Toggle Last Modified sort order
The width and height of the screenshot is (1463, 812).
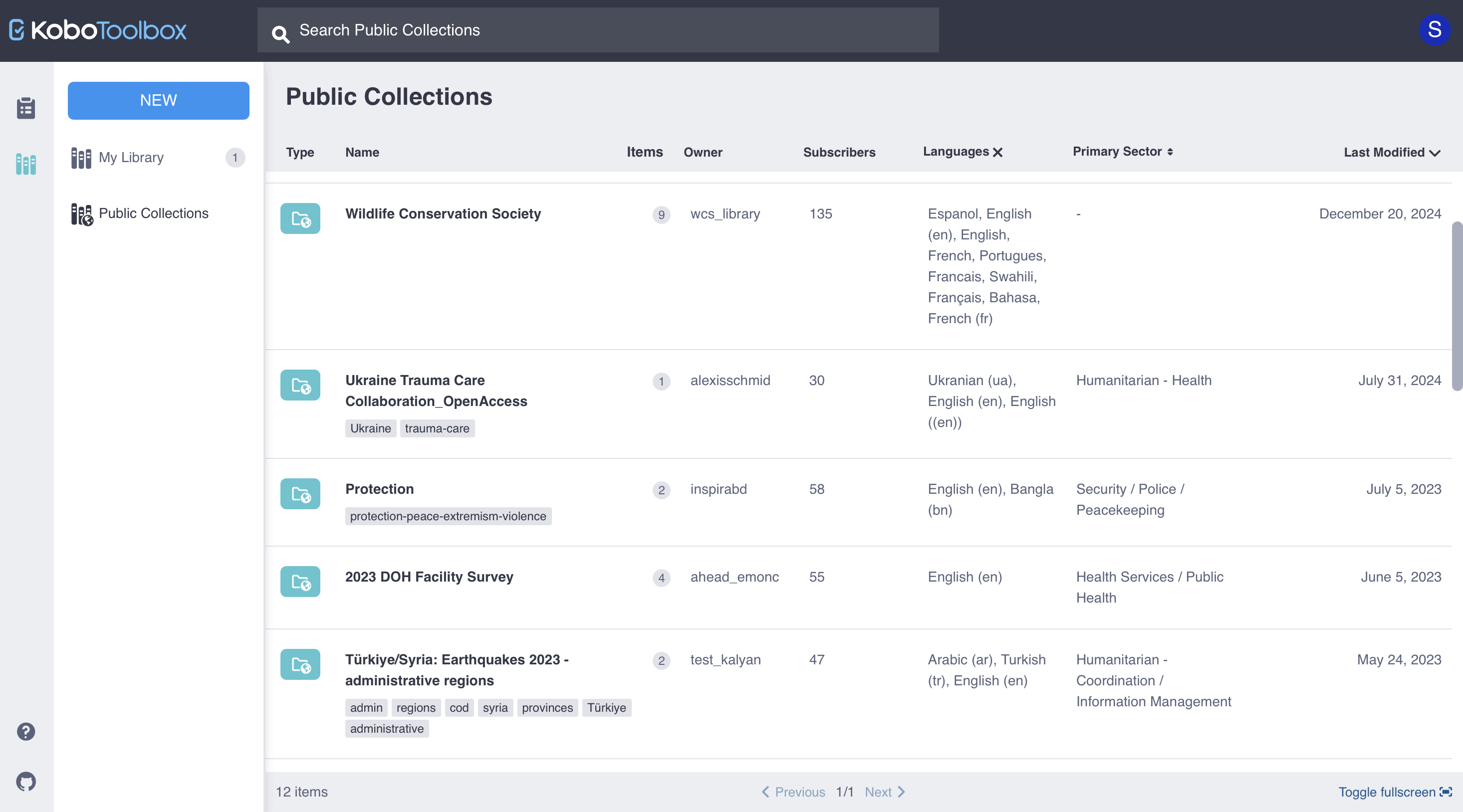pyautogui.click(x=1392, y=152)
